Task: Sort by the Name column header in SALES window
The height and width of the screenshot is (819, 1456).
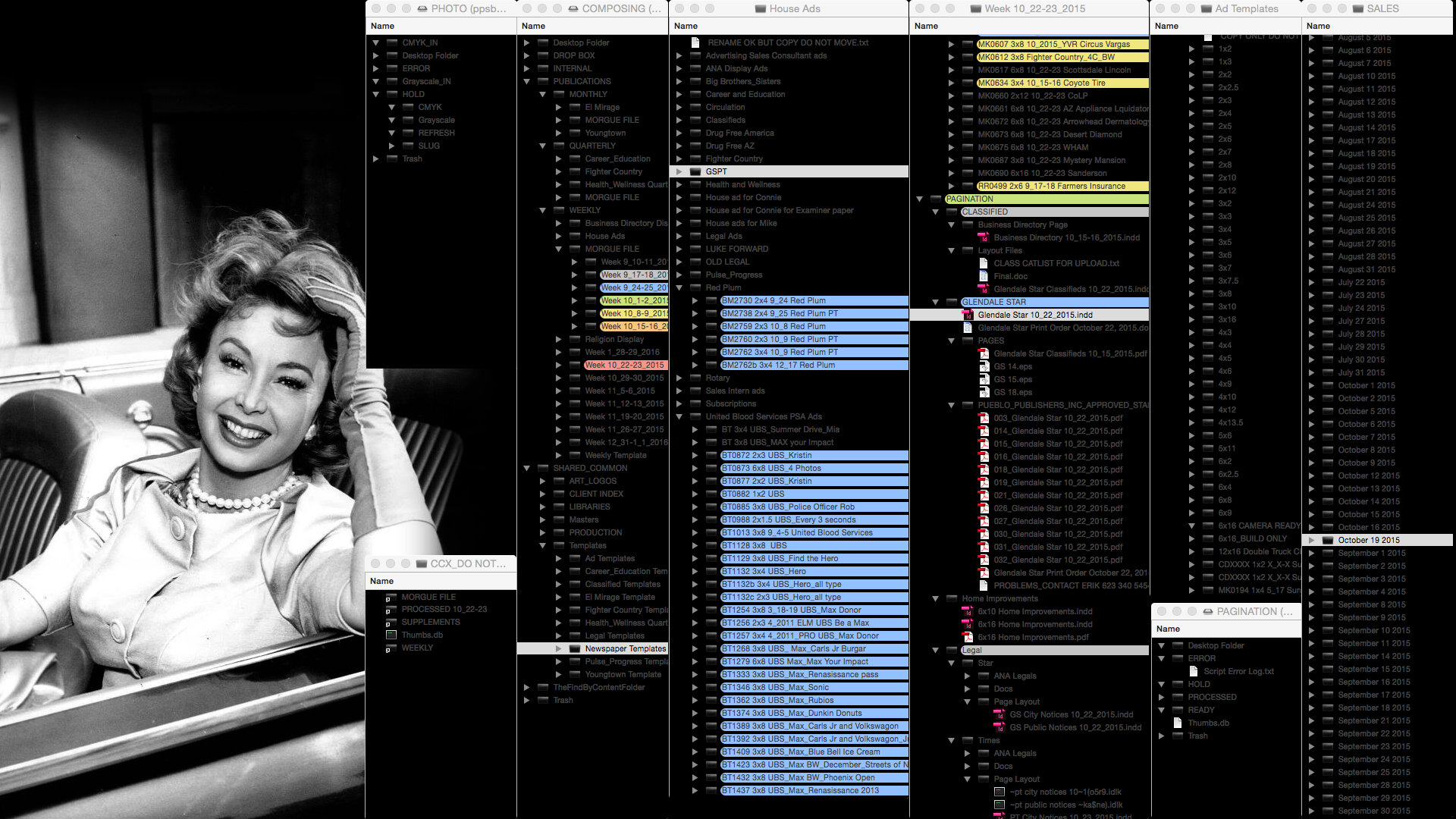Action: tap(1318, 25)
